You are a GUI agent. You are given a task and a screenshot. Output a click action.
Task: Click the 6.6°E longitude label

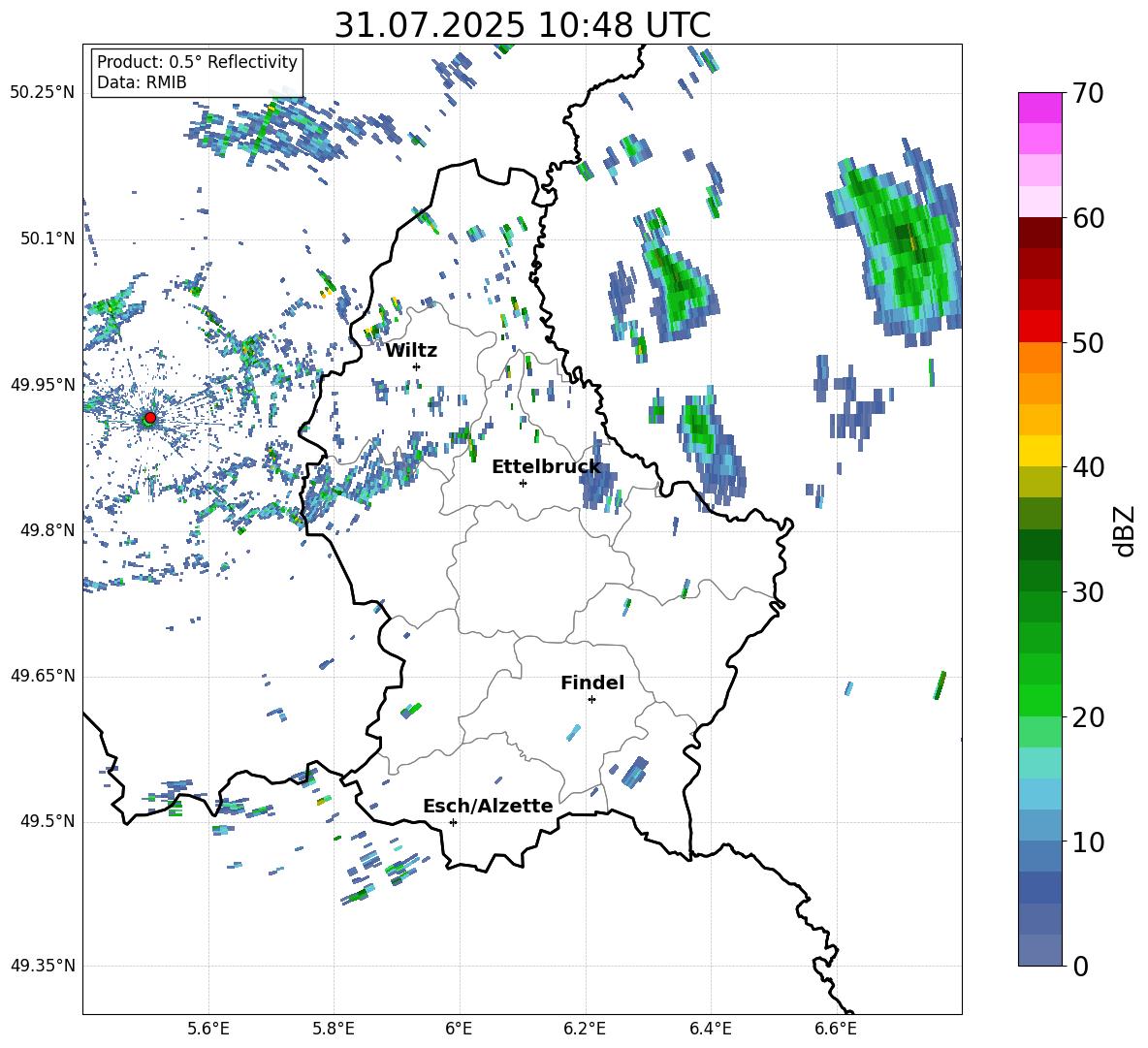pos(836,1029)
